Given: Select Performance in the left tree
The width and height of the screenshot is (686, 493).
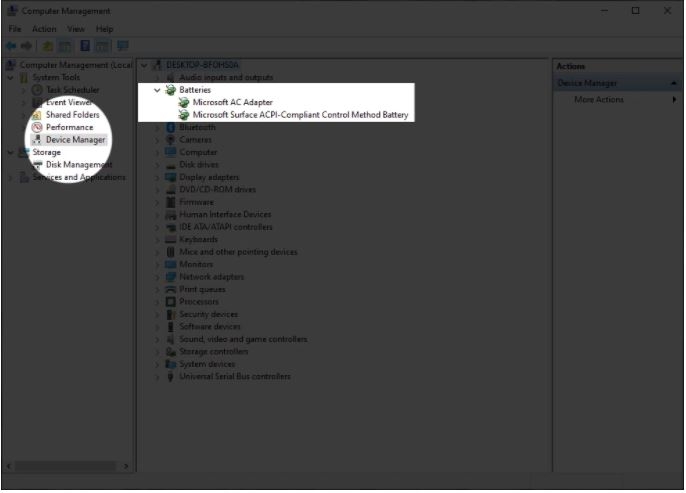Looking at the screenshot, I should click(x=70, y=127).
